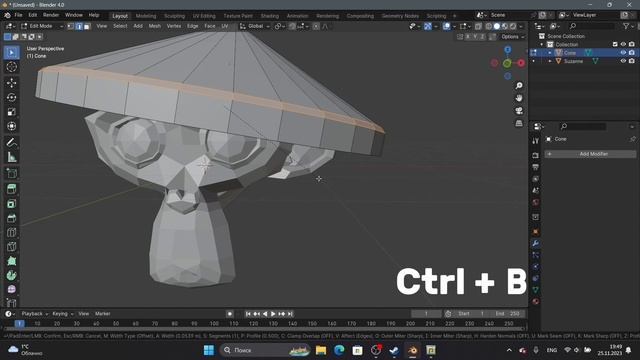Hide the Cone object in viewport
This screenshot has height=360, width=640.
tap(623, 53)
